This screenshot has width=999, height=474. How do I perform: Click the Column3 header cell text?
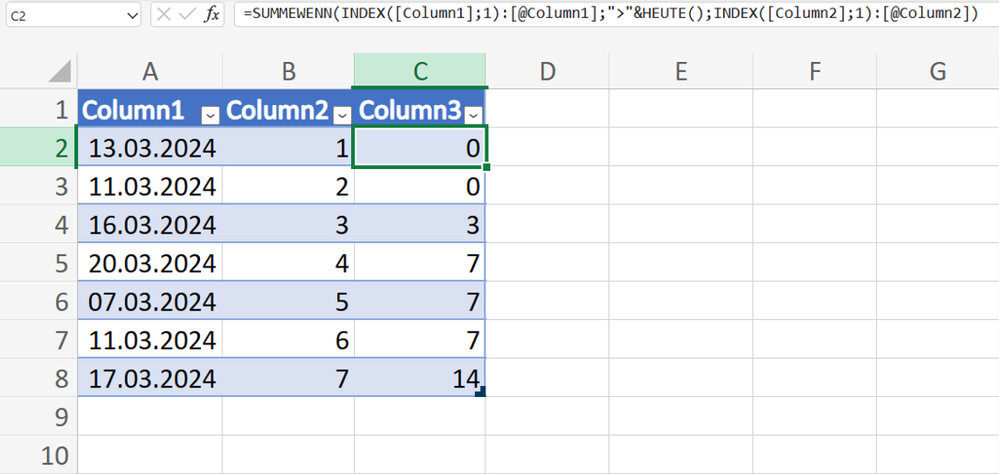[x=410, y=110]
